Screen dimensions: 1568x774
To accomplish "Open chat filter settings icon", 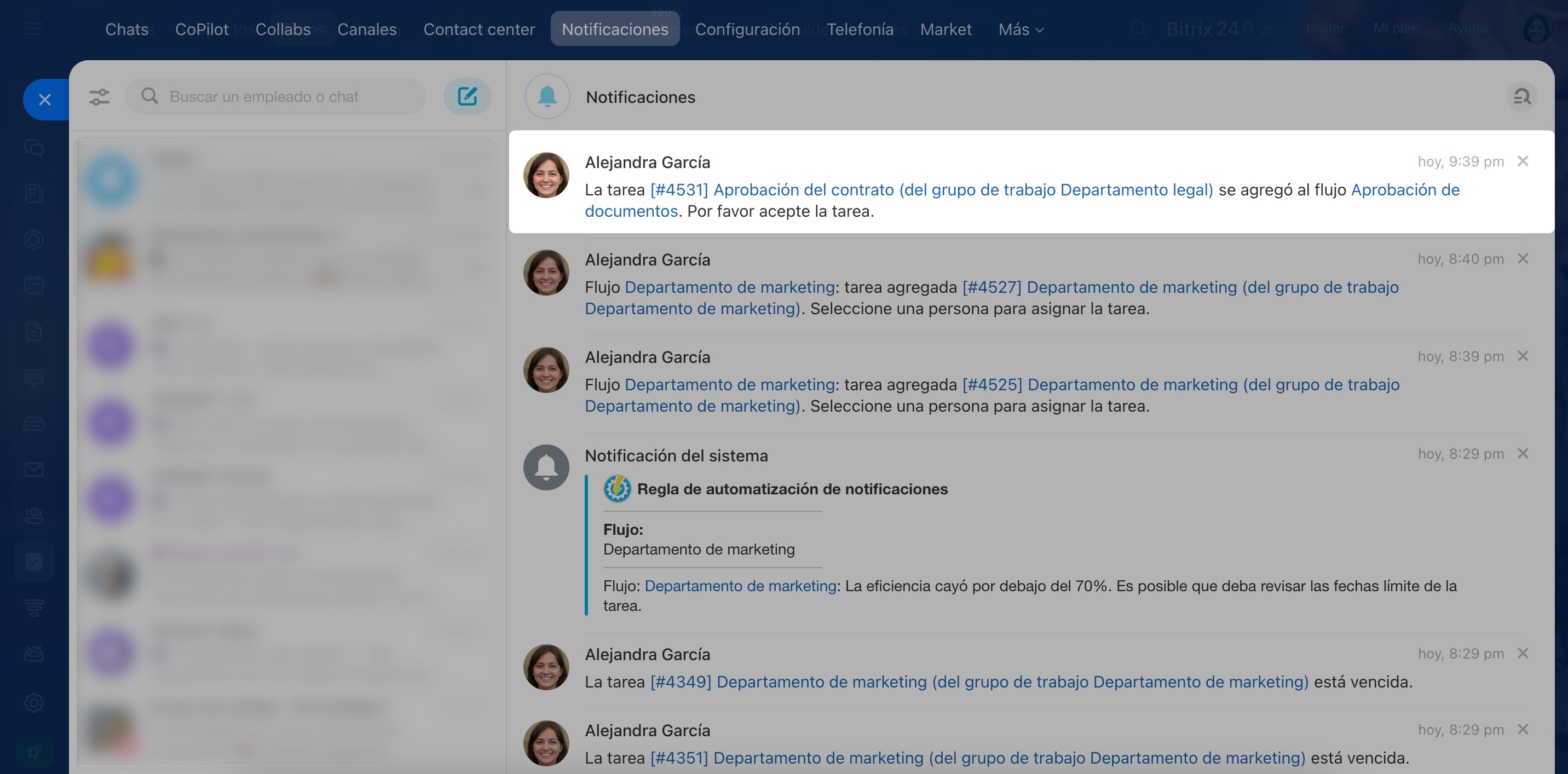I will tap(99, 97).
